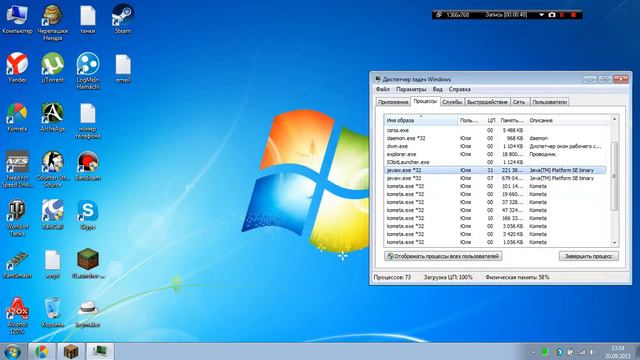The image size is (640, 360).
Task: Open Need for Speed shortcut
Action: pos(17,169)
